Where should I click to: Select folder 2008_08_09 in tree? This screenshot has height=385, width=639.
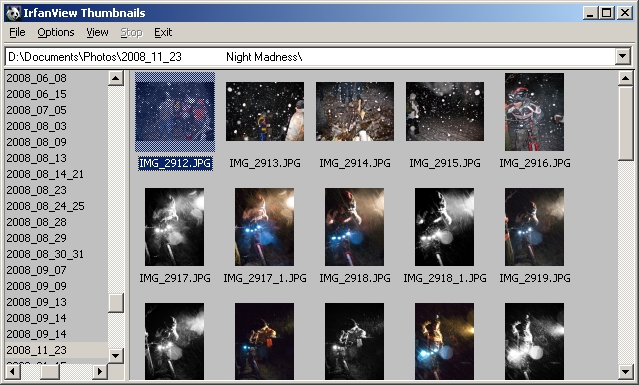click(36, 142)
